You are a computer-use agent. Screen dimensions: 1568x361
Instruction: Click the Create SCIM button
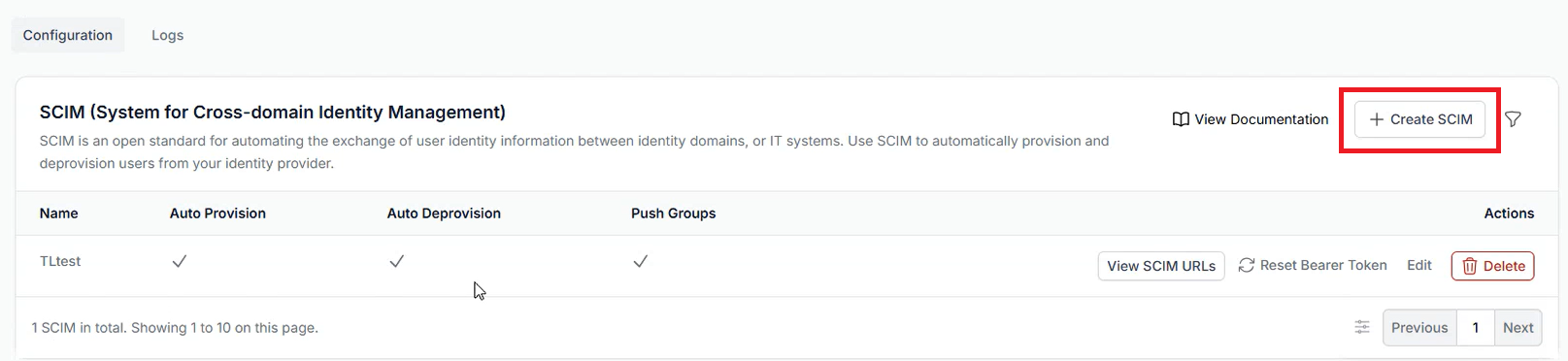click(1419, 119)
